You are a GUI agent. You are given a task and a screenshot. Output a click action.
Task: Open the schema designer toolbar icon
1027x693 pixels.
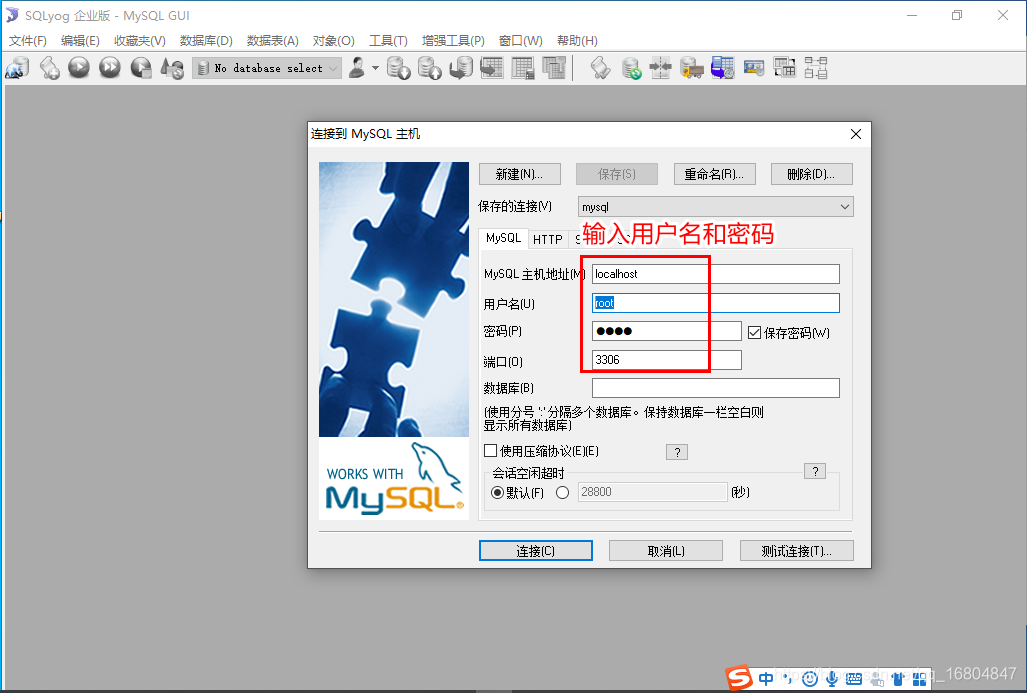[817, 67]
